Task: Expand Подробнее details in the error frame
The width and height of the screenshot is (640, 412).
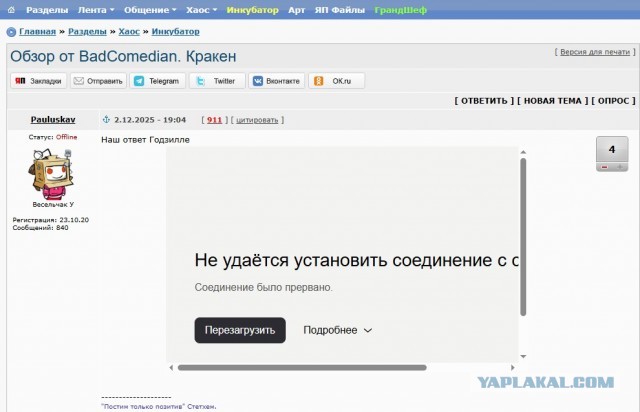Action: coord(338,330)
